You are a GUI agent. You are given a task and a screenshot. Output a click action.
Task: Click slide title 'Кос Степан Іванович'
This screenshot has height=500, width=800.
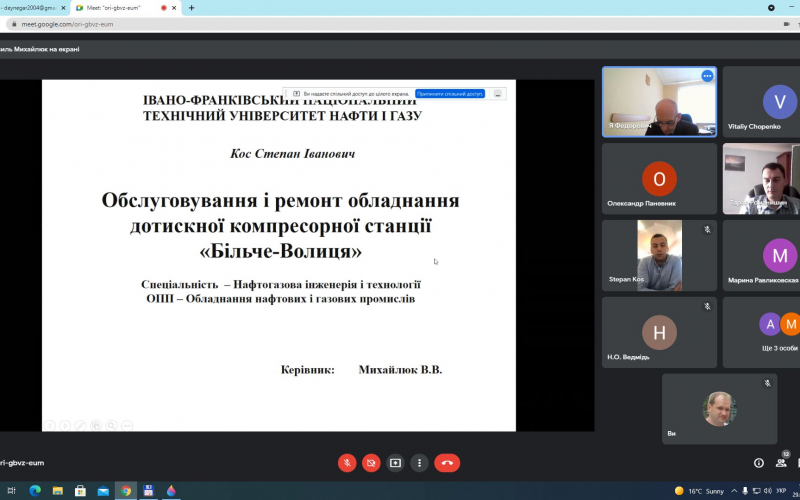[292, 154]
